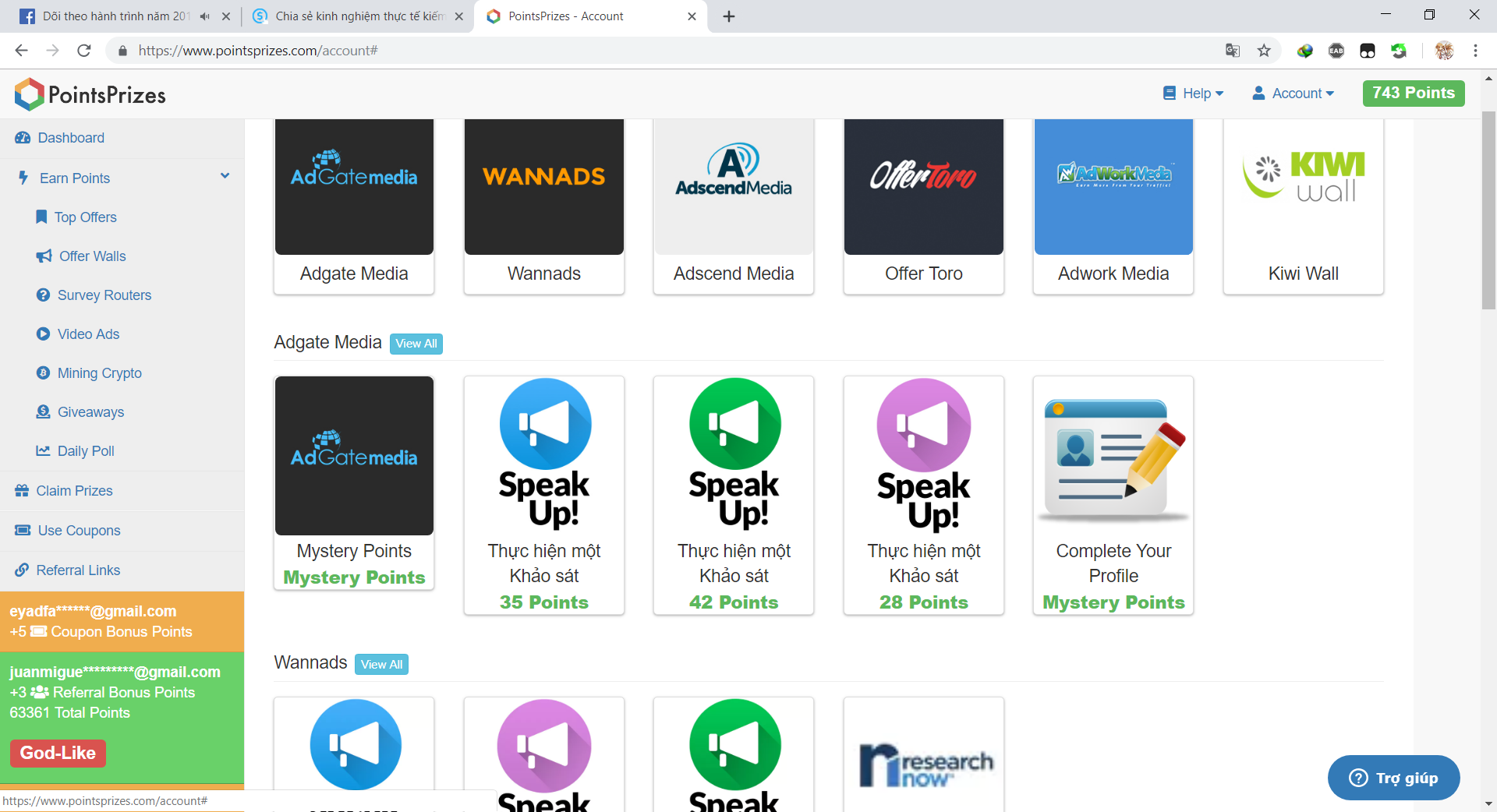Click the eyadfa Coupon Bonus Points notification
Image resolution: width=1497 pixels, height=812 pixels.
click(x=122, y=621)
